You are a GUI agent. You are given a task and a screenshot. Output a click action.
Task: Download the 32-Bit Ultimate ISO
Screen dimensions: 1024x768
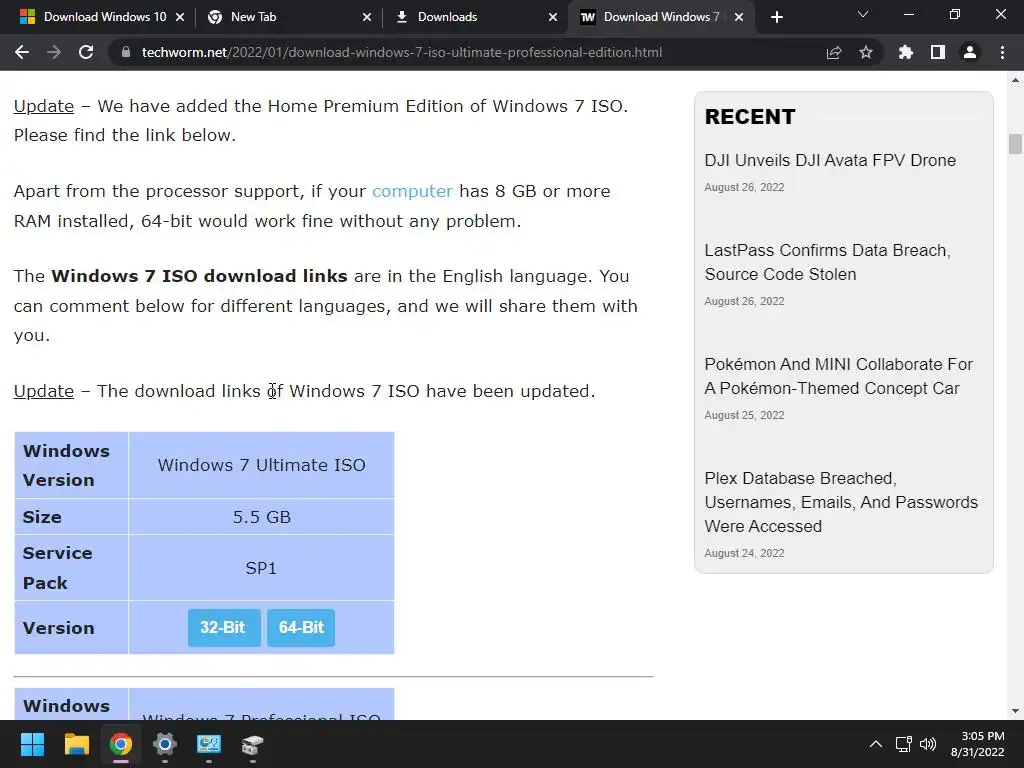pyautogui.click(x=223, y=628)
